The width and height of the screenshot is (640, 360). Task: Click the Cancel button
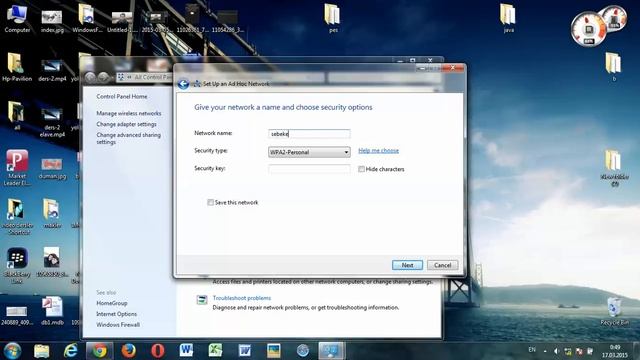pos(442,265)
